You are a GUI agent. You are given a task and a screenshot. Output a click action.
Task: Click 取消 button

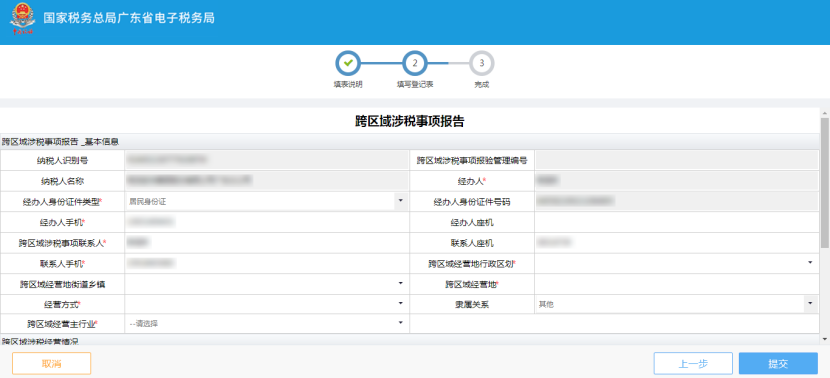pos(51,364)
